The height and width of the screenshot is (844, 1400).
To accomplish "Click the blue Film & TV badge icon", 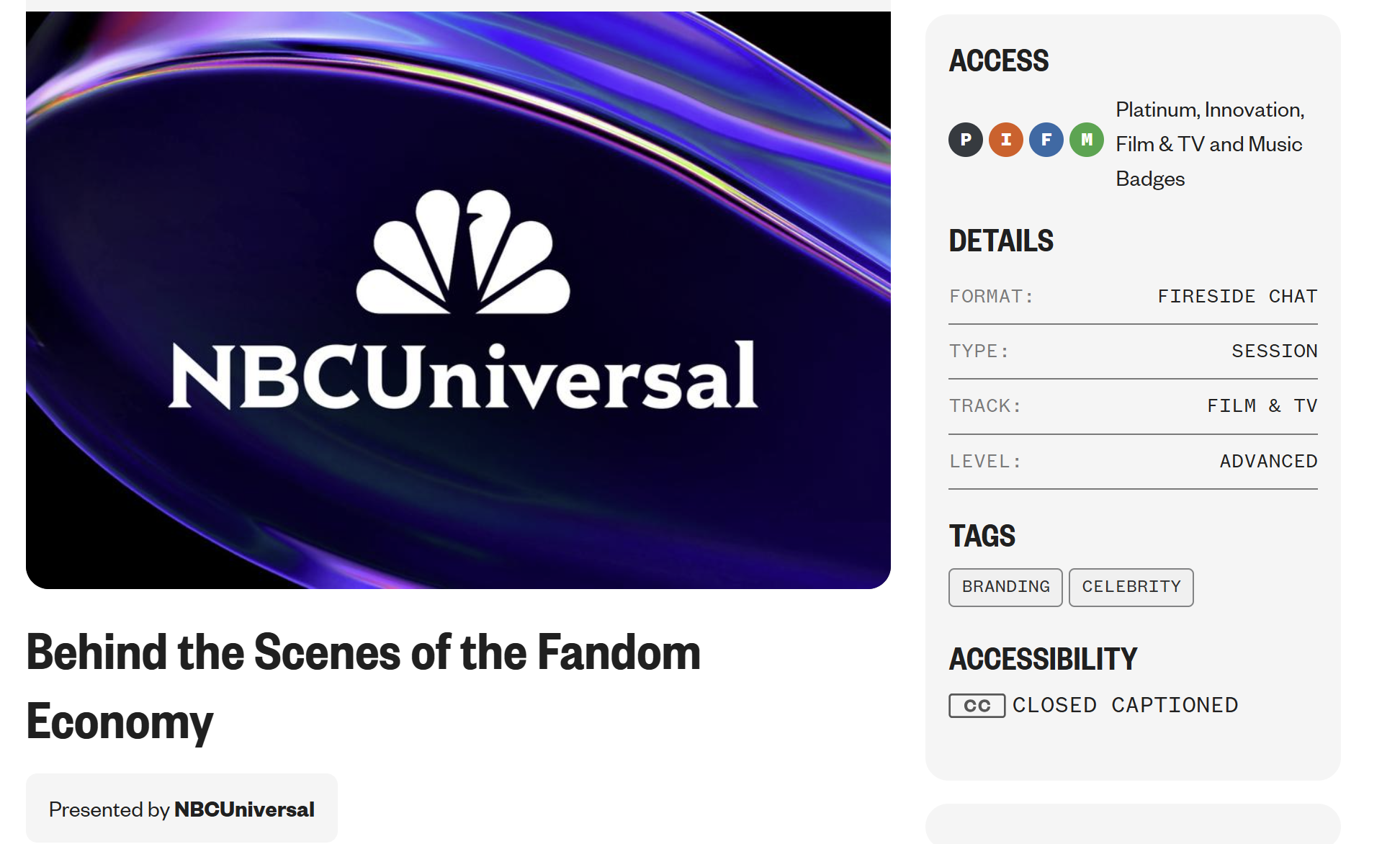I will 1046,140.
